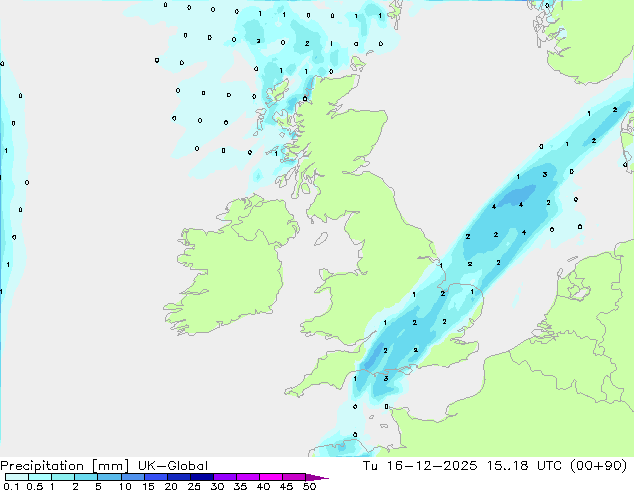This screenshot has width=634, height=490.
Task: Click the "35" legend scale label
Action: pos(240,486)
